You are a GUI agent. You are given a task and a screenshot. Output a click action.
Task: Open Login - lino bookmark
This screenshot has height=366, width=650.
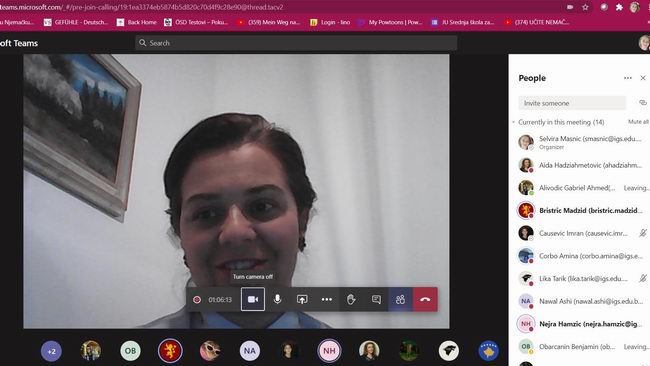tap(330, 22)
